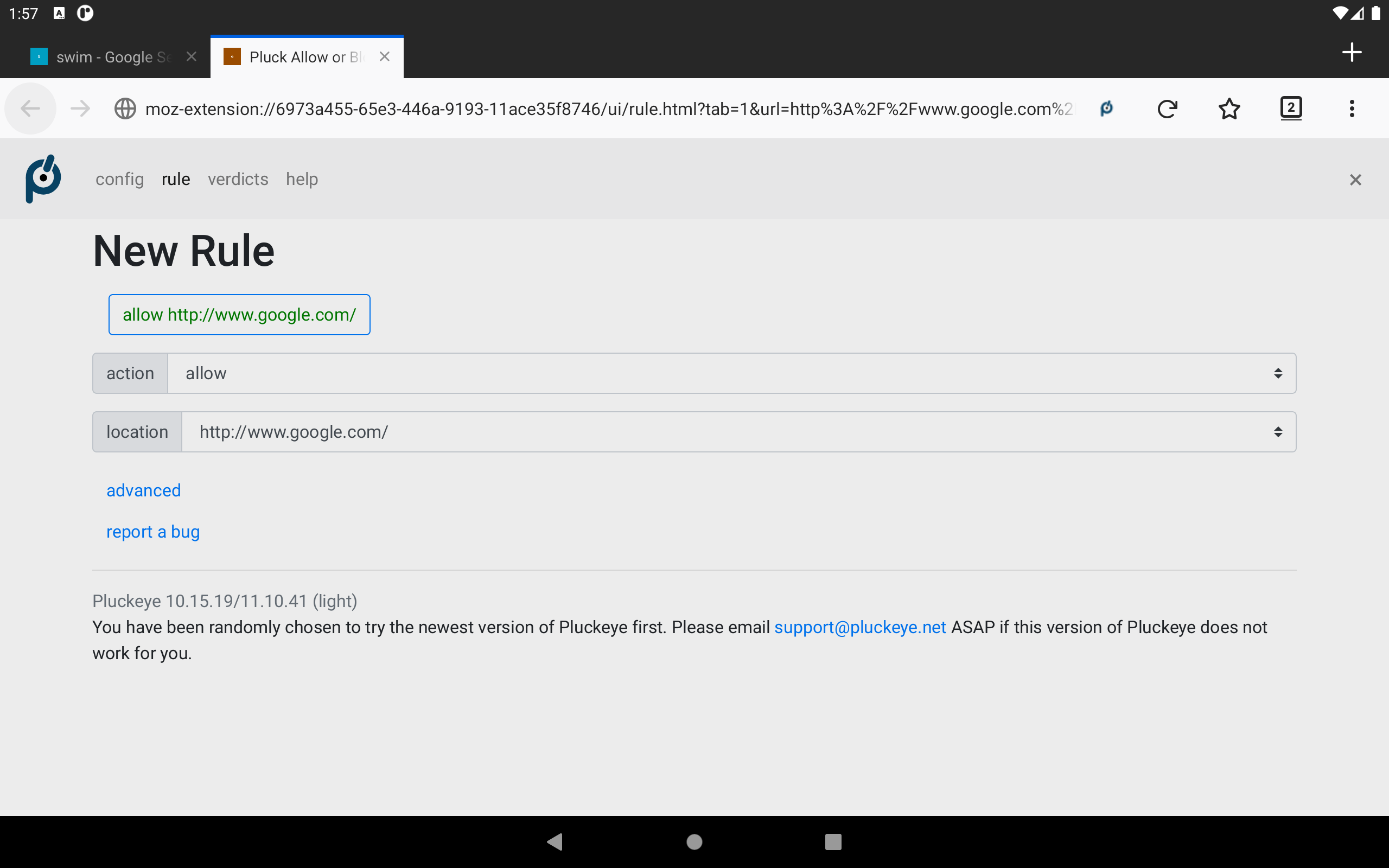This screenshot has width=1389, height=868.
Task: Bookmark this page with star icon
Action: [x=1229, y=108]
